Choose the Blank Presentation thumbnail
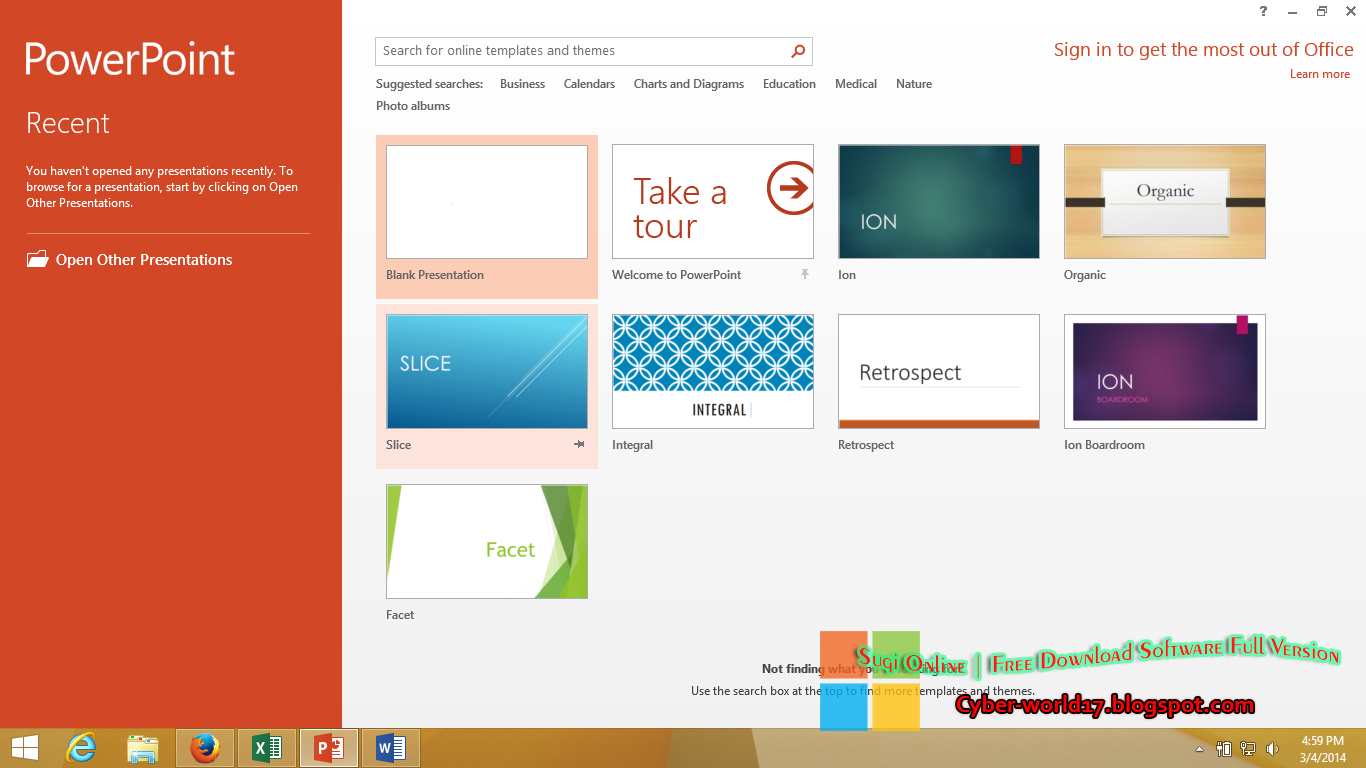The image size is (1366, 768). (x=487, y=202)
